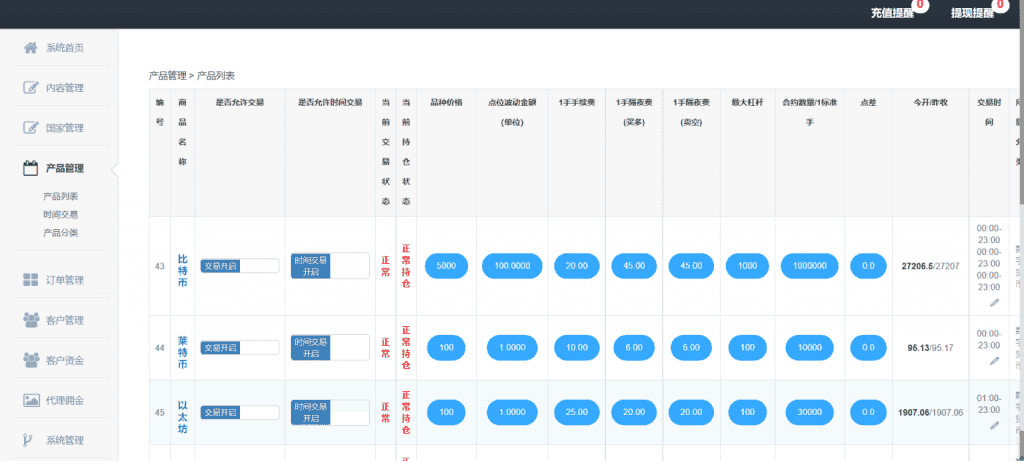Open 充值提醒 in top bar
Image resolution: width=1024 pixels, height=461 pixels.
(892, 13)
